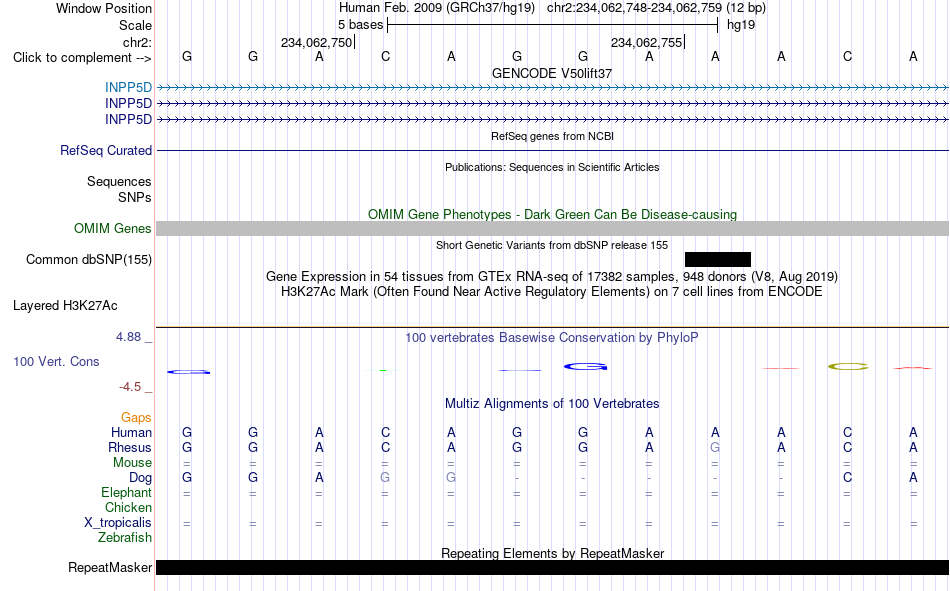
Task: Click the orange Gaps label
Action: (136, 417)
